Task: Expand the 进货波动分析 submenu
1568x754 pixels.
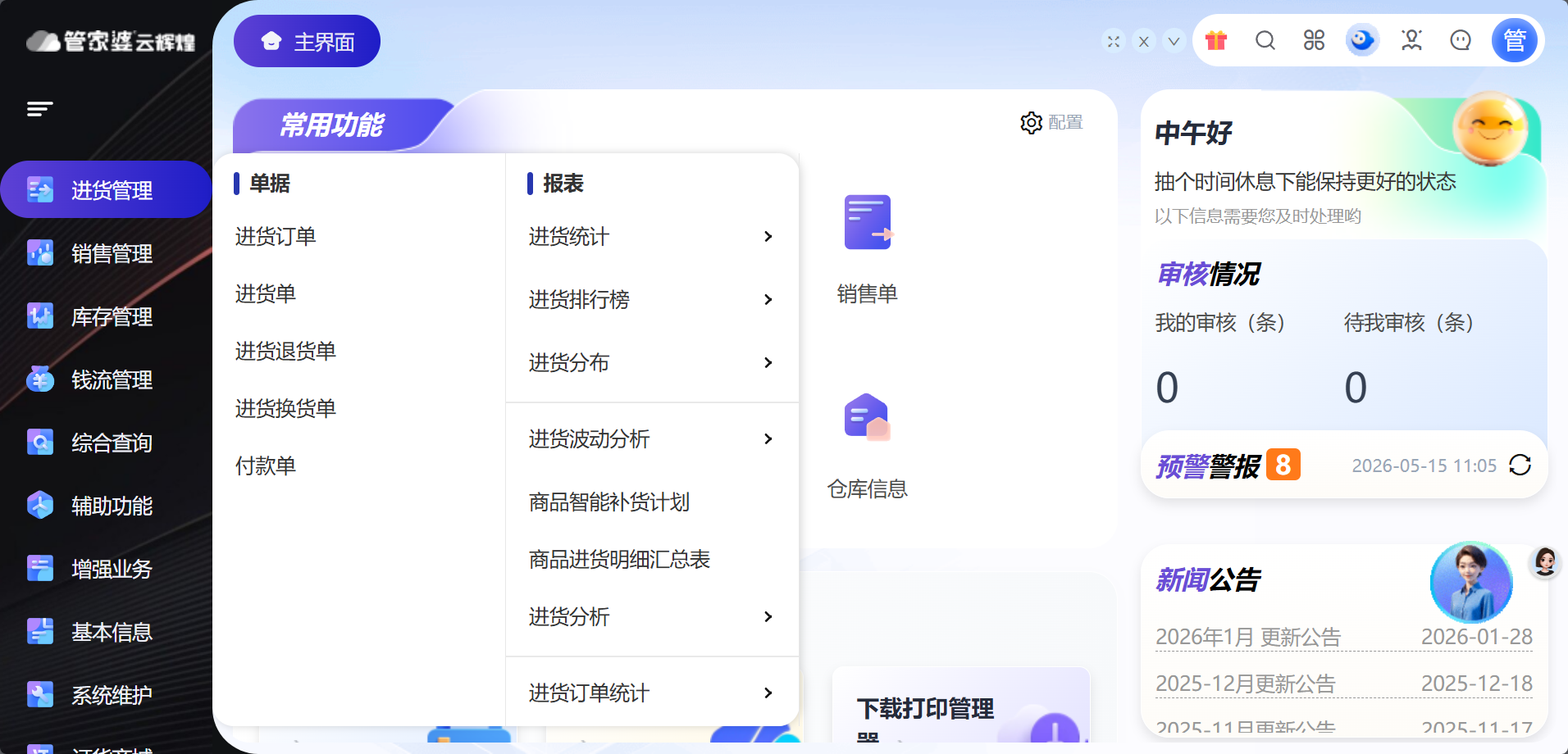Action: pos(652,438)
